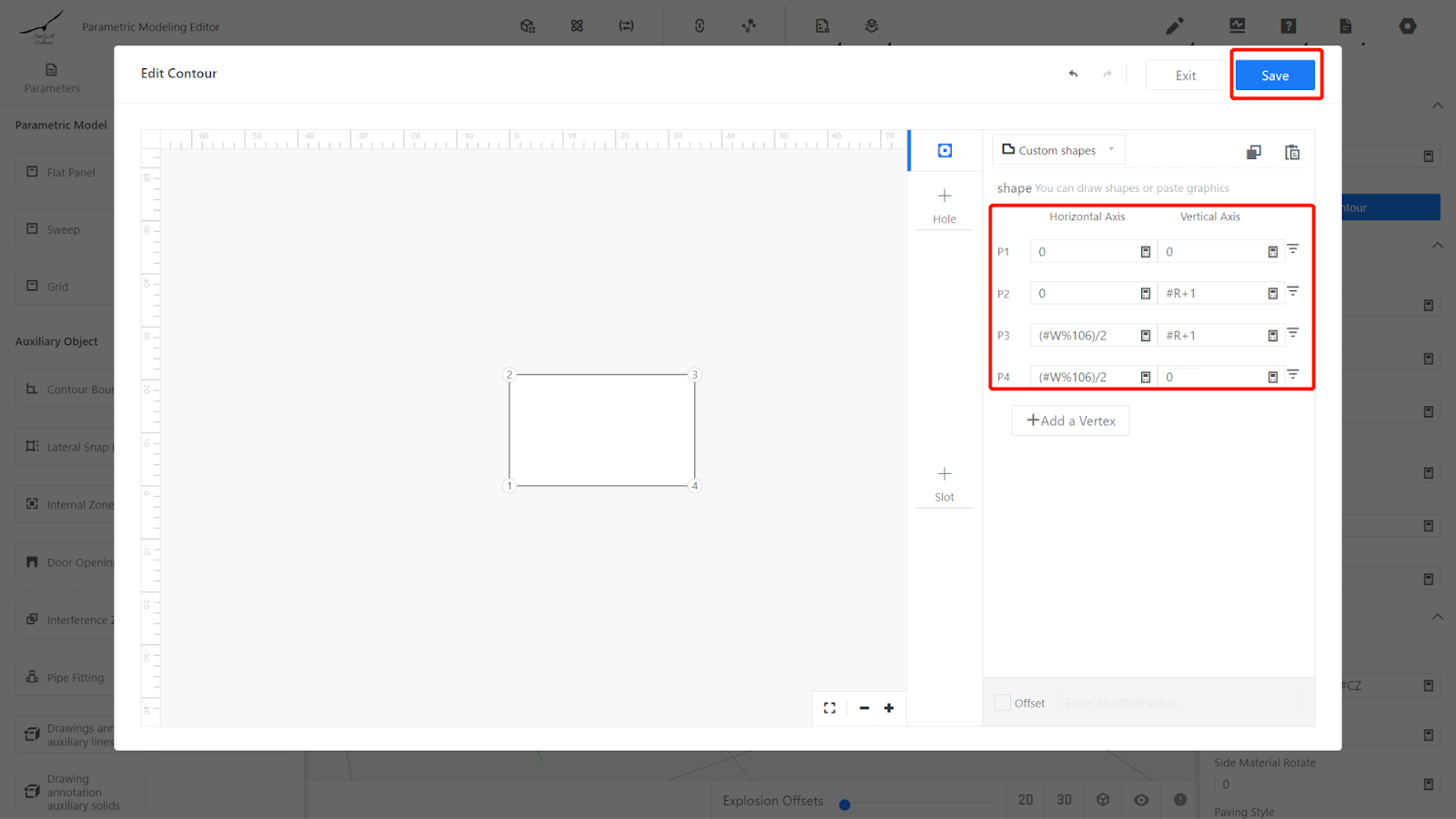
Task: Enable the Offset checkbox
Action: (x=1002, y=703)
